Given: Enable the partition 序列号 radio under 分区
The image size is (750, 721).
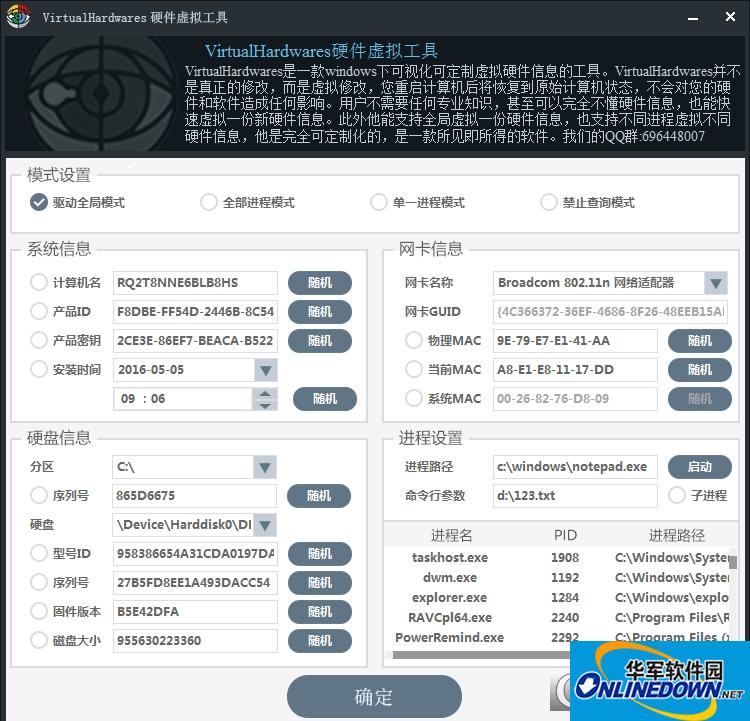Looking at the screenshot, I should click(39, 495).
